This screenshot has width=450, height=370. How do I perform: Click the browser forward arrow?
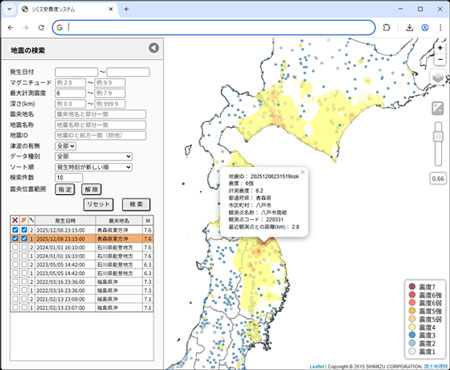pyautogui.click(x=26, y=28)
